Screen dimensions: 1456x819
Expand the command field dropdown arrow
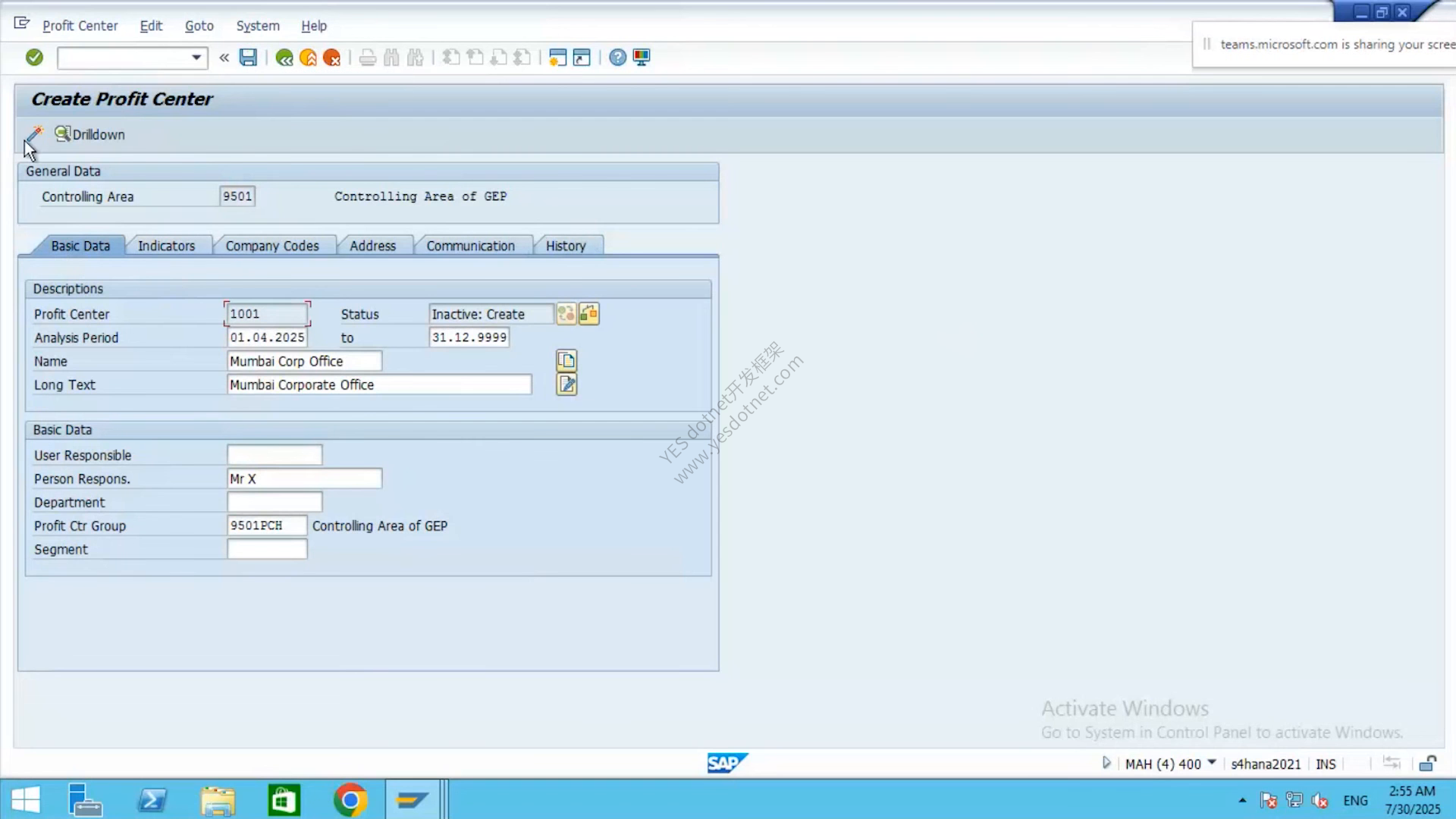[196, 58]
